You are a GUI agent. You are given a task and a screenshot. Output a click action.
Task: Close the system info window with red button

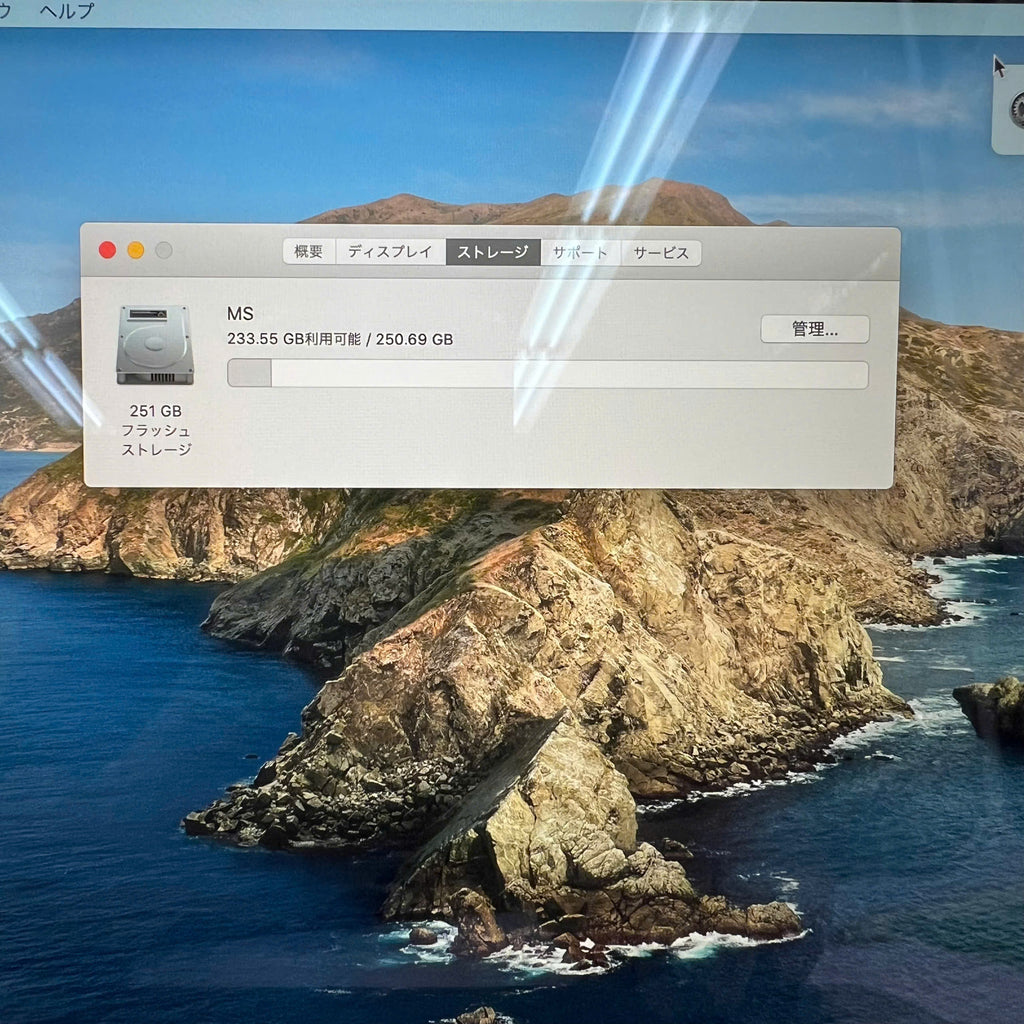(107, 249)
